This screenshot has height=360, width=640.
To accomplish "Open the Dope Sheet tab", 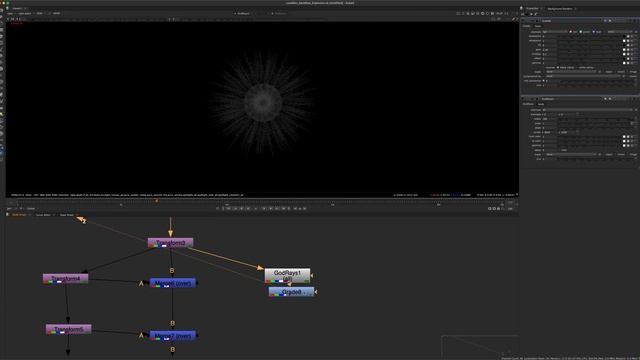I will (x=67, y=215).
